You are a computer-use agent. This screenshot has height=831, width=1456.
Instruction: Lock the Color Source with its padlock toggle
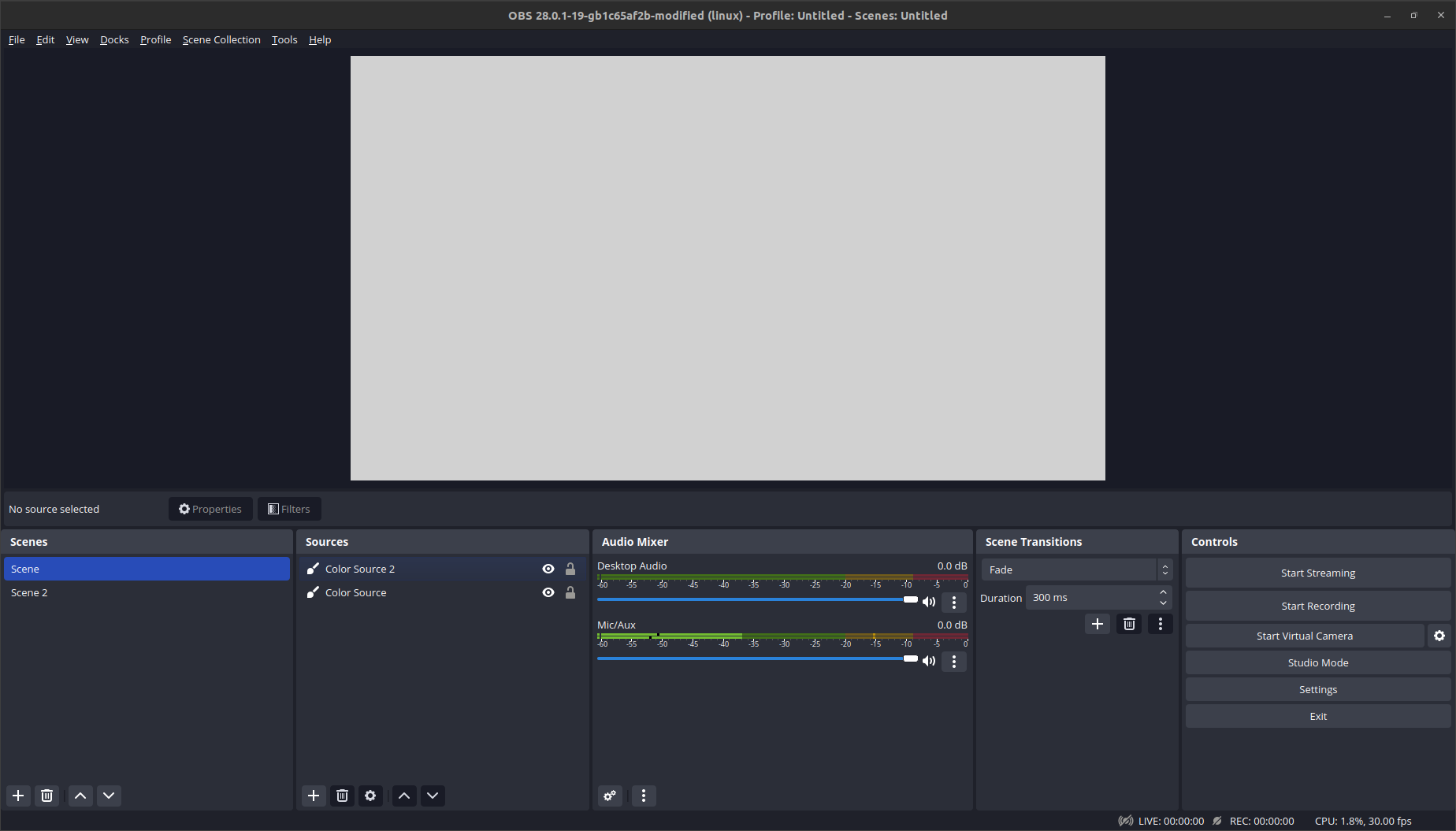coord(570,592)
